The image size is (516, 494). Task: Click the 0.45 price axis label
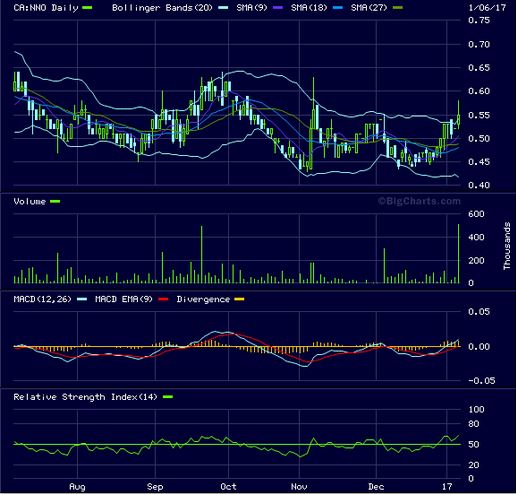pos(479,162)
